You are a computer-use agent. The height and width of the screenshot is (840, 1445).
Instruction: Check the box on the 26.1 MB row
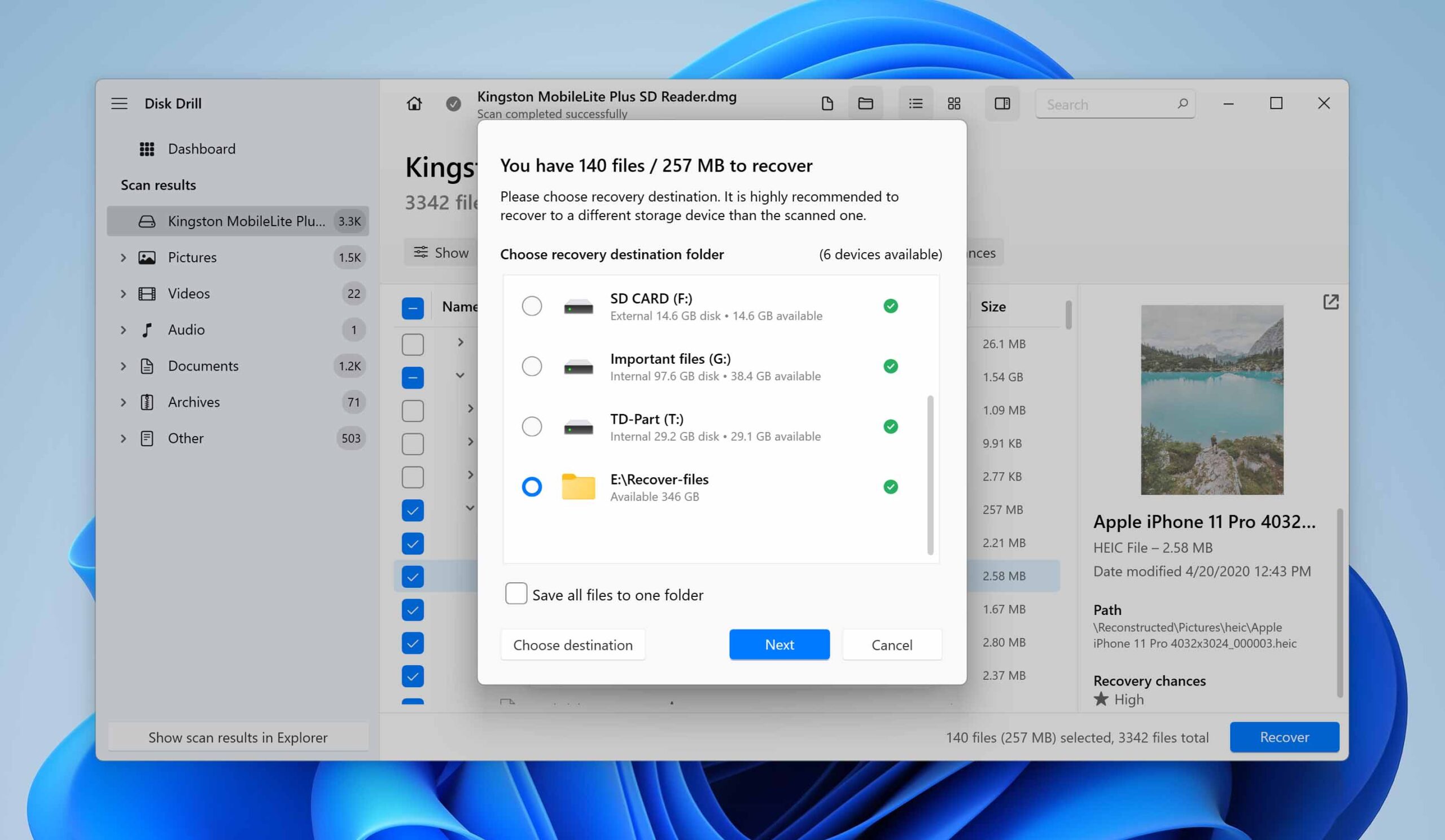412,344
